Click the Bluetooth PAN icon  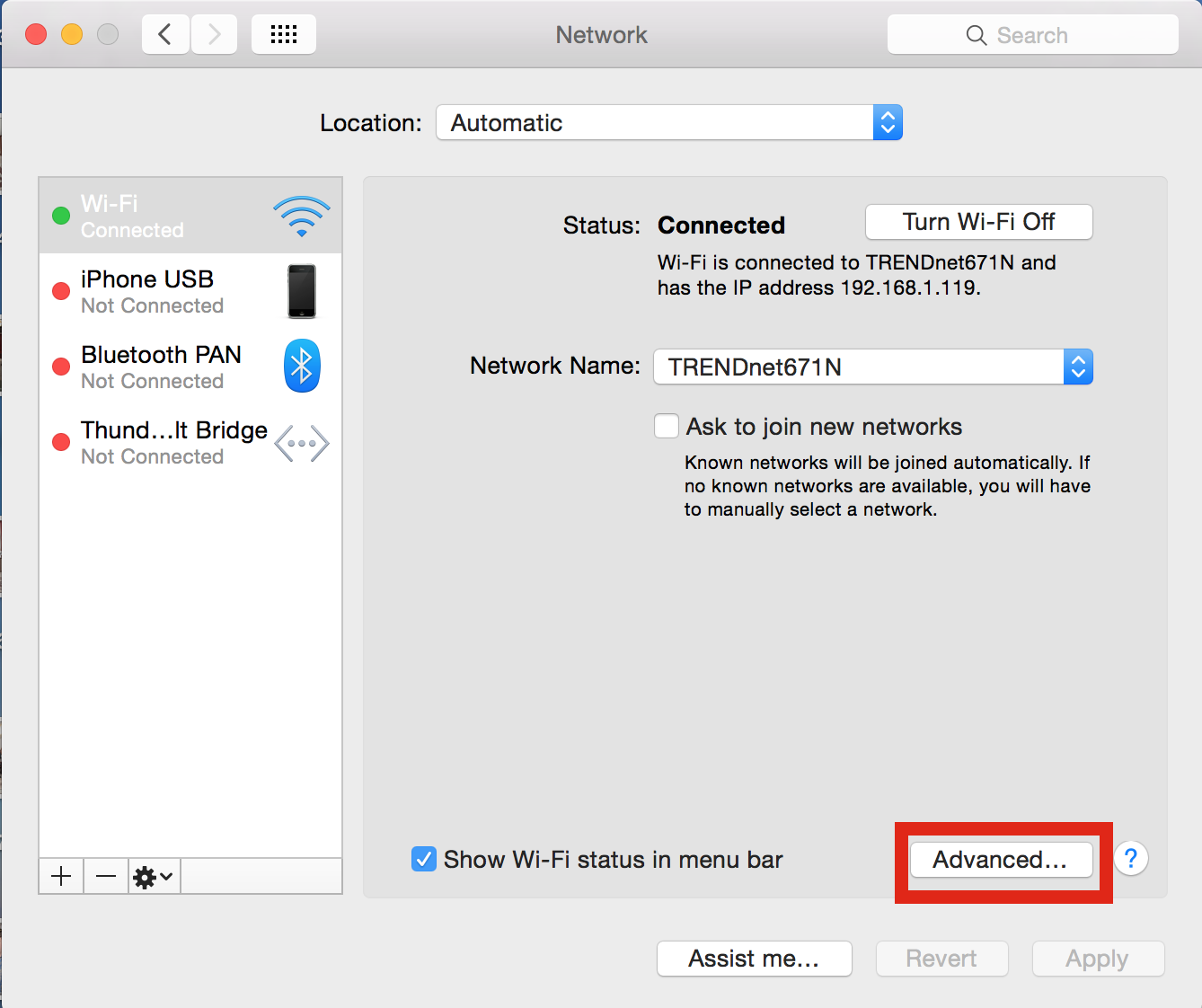click(x=302, y=366)
